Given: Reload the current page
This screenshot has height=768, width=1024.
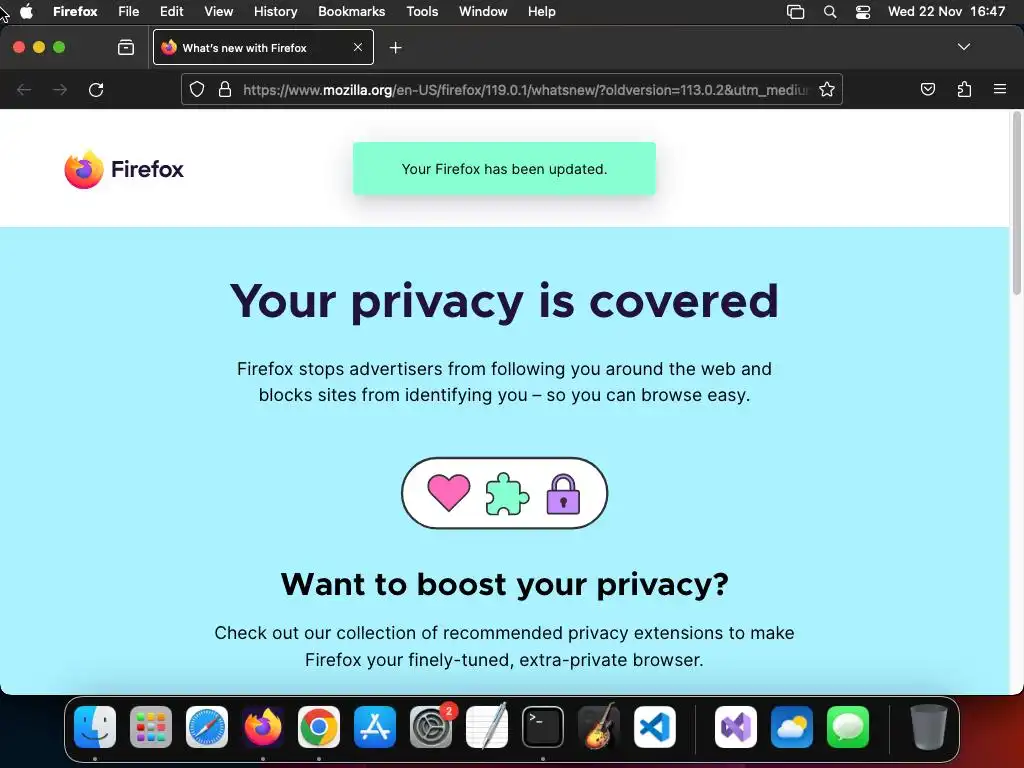Looking at the screenshot, I should [x=96, y=89].
